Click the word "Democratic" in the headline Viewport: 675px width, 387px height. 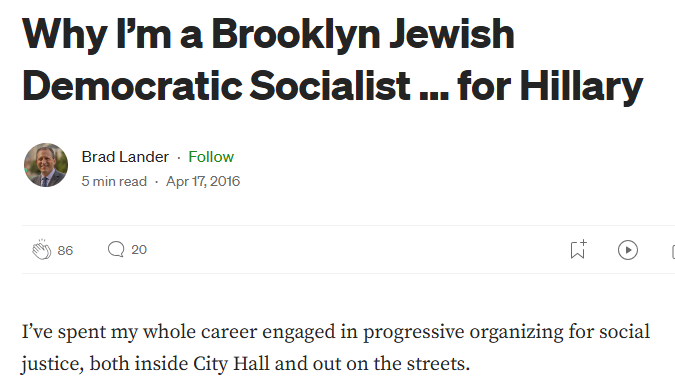pos(133,85)
